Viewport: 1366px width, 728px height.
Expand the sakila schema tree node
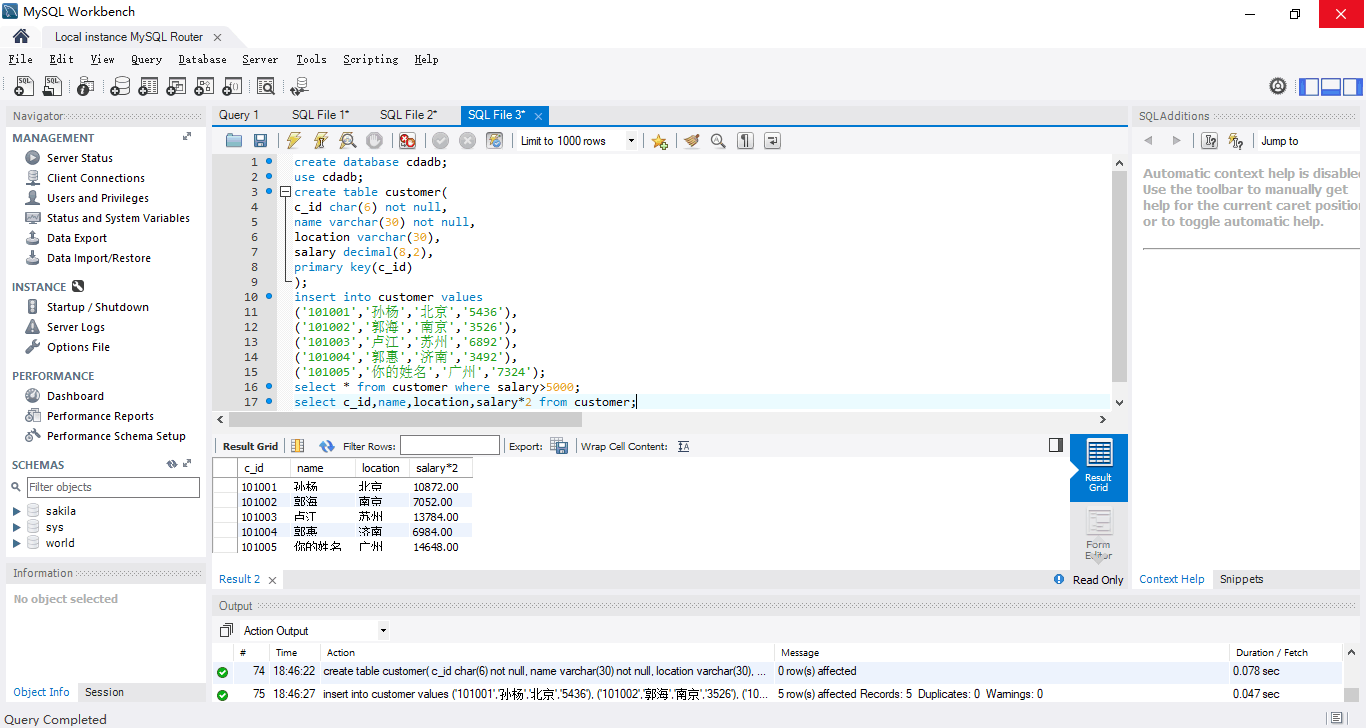tap(16, 511)
